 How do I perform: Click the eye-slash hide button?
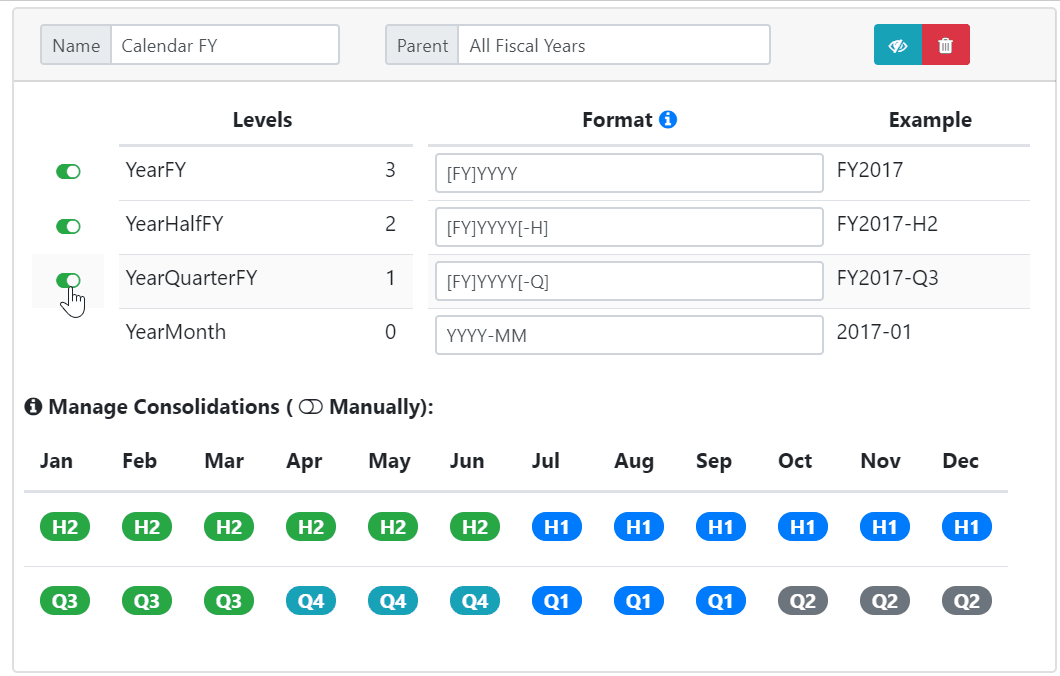click(x=898, y=45)
